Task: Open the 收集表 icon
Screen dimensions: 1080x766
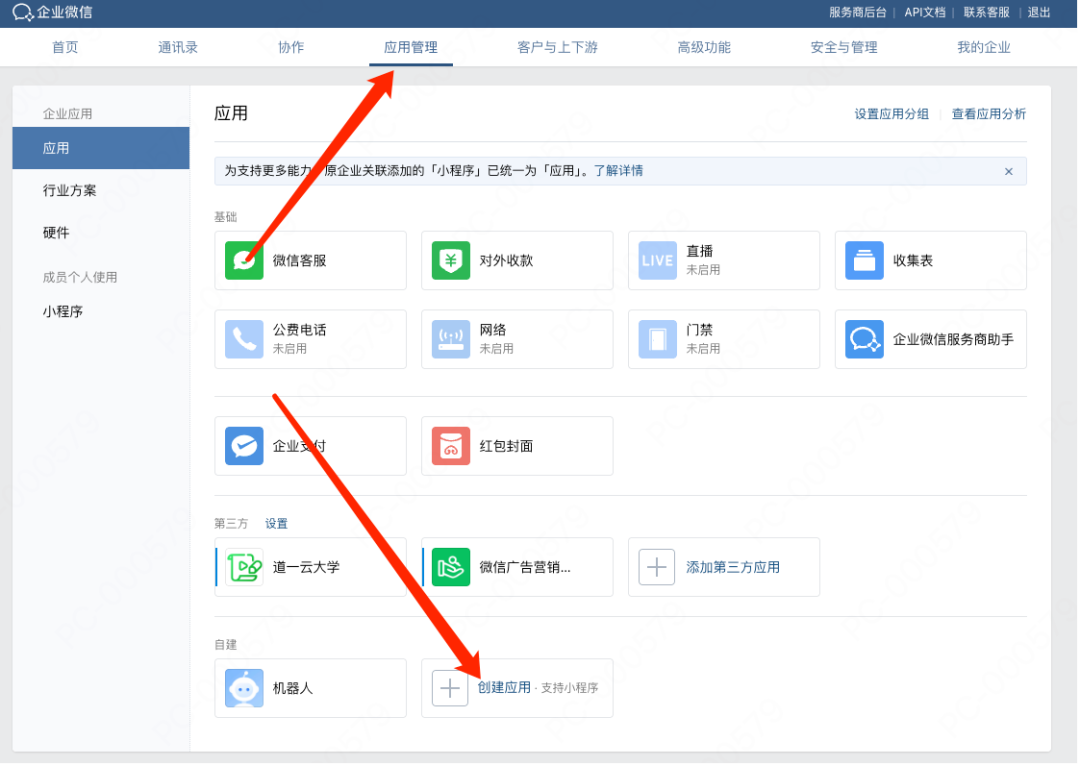Action: coord(864,260)
